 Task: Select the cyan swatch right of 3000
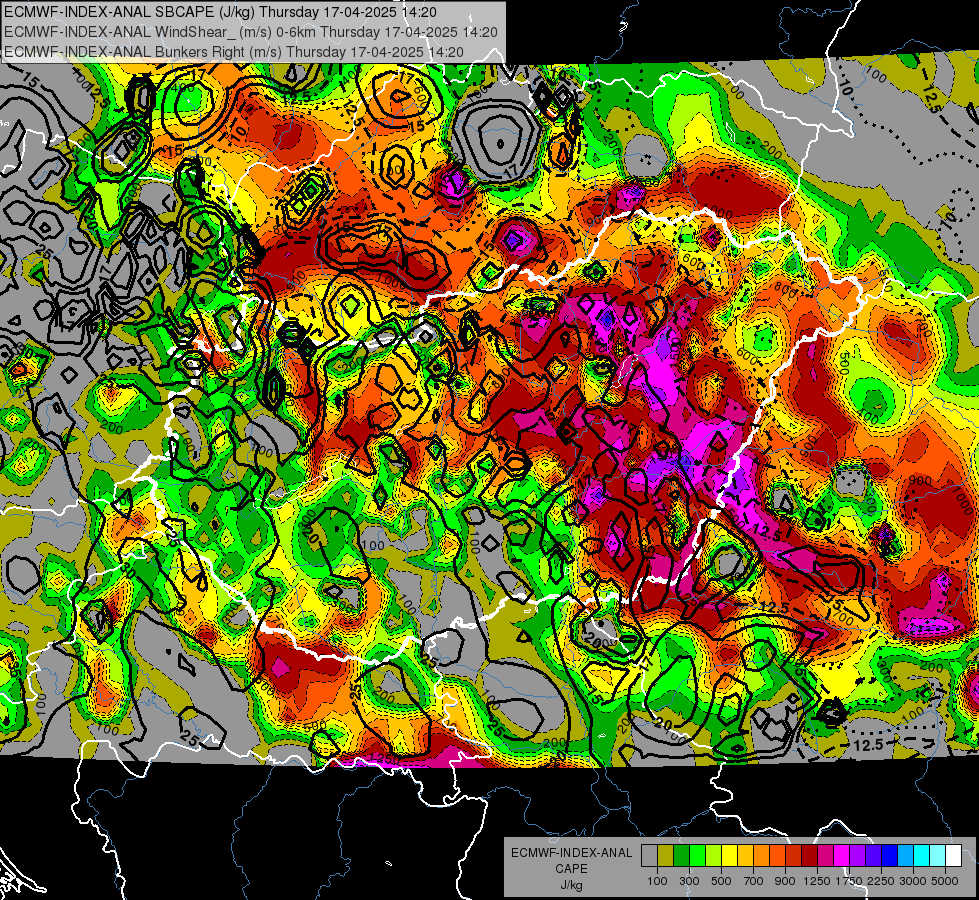click(x=922, y=856)
